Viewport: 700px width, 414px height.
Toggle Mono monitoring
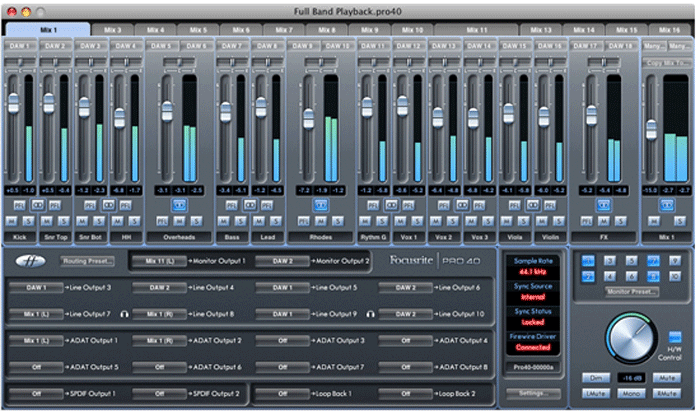click(631, 394)
